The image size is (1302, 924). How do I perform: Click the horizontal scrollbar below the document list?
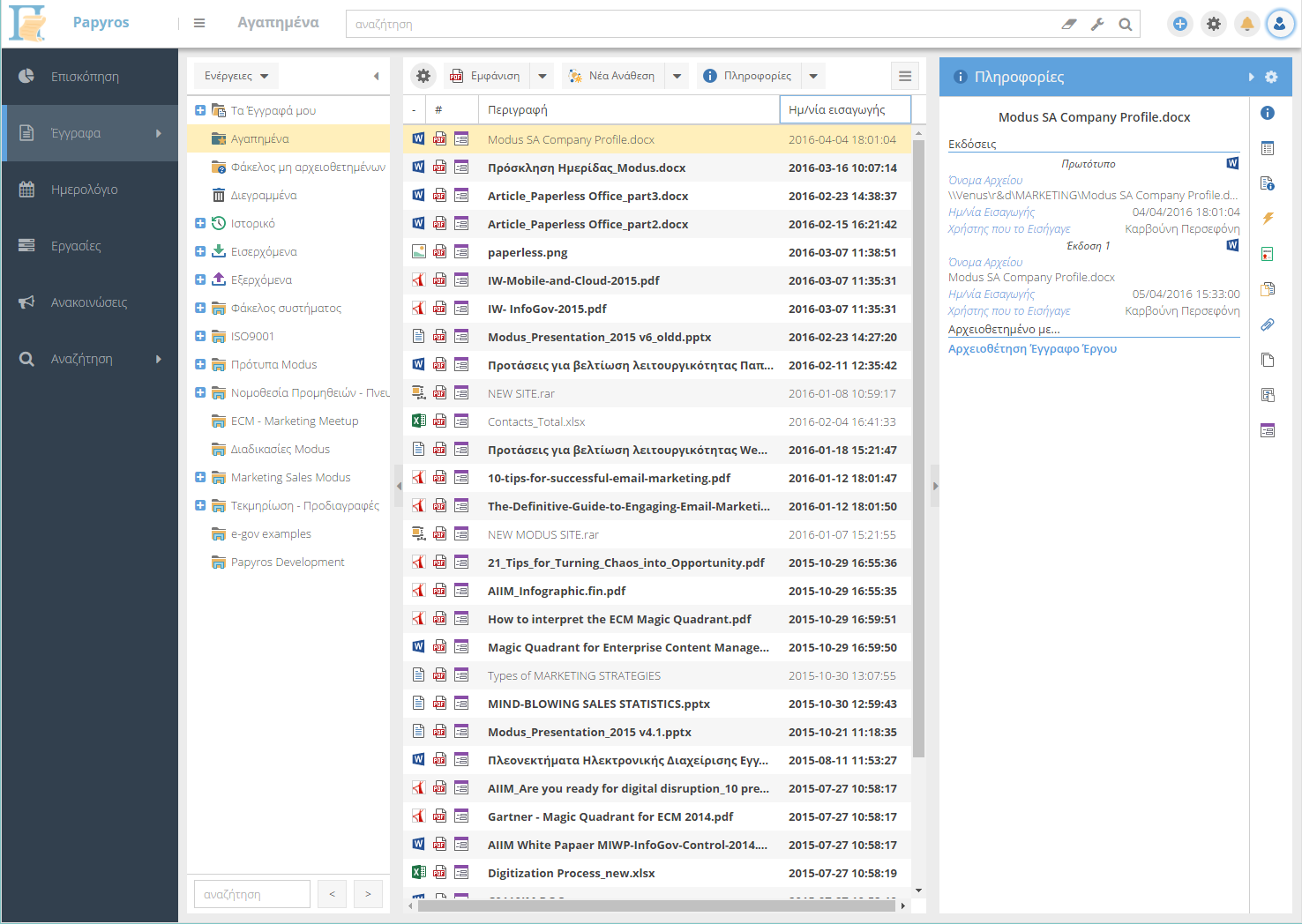[x=657, y=905]
